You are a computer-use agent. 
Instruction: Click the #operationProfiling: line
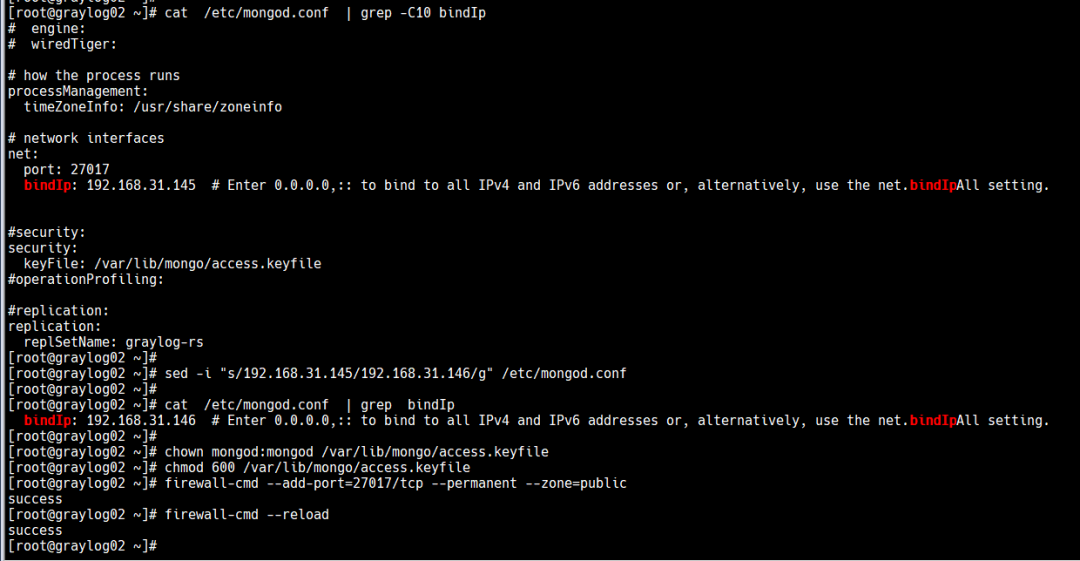(86, 280)
